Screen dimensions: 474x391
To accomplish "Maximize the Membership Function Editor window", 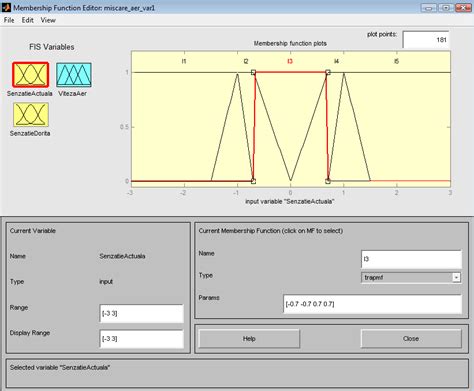I will point(446,8).
